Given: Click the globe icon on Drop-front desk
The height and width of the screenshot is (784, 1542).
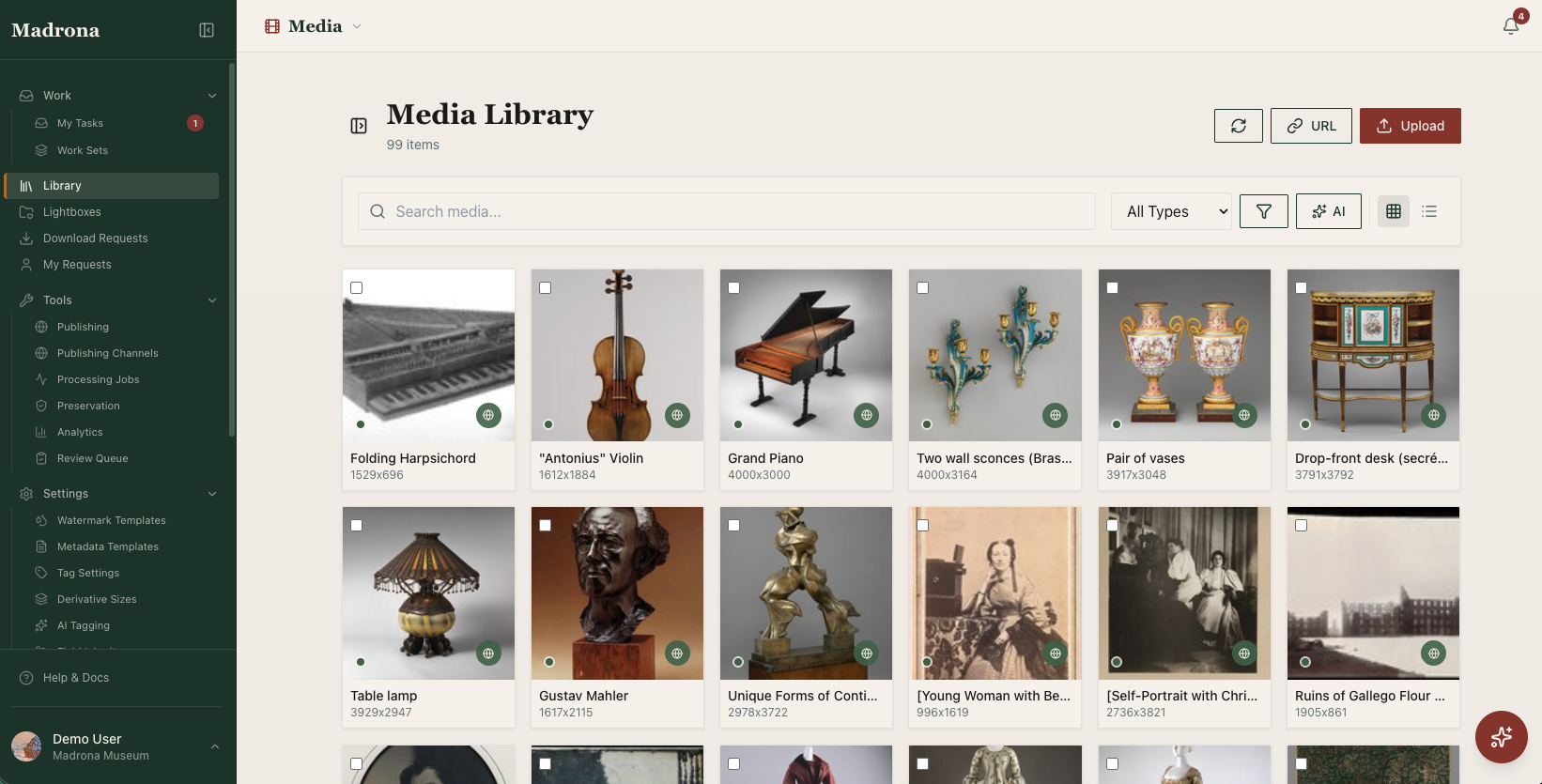Looking at the screenshot, I should pyautogui.click(x=1433, y=415).
